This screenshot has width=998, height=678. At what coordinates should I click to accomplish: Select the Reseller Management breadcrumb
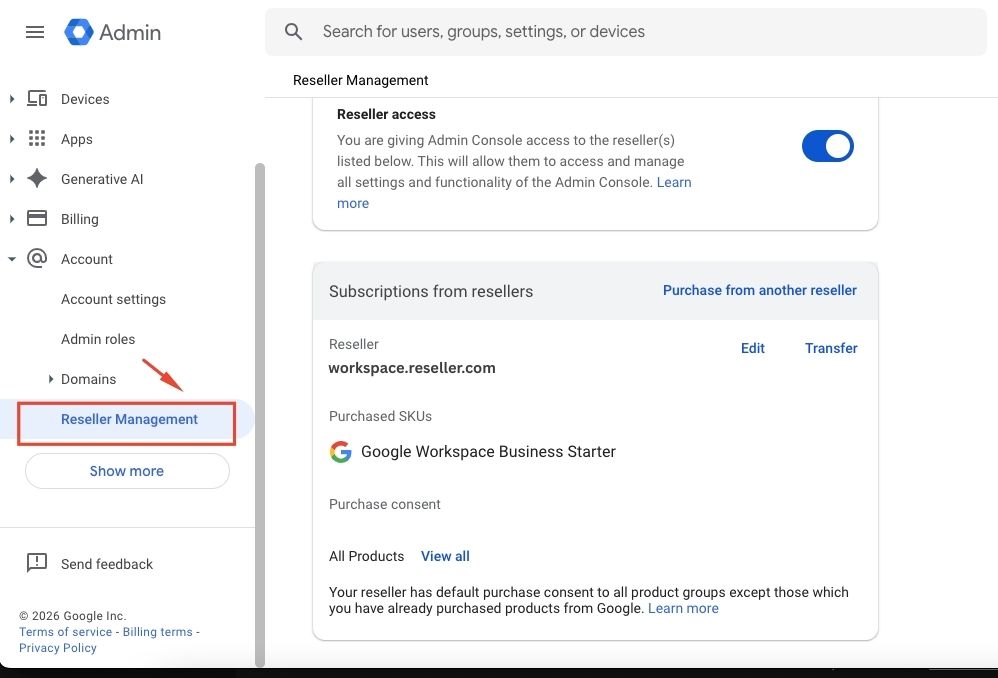click(x=360, y=80)
